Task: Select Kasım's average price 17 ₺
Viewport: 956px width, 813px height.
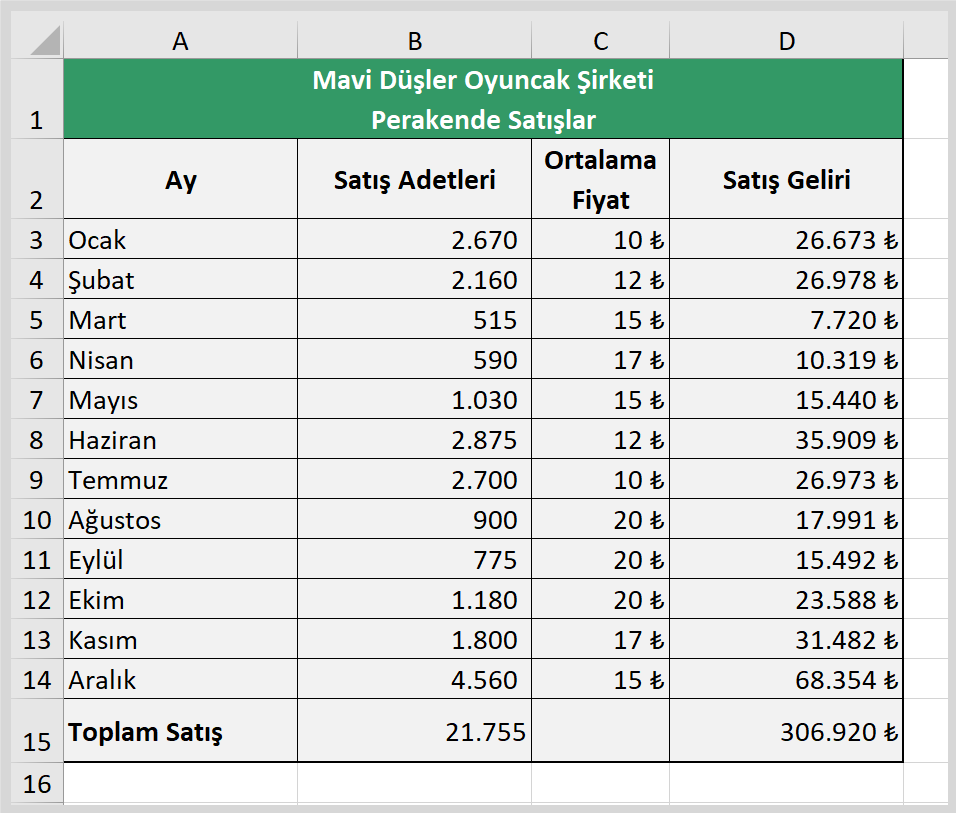Action: coord(601,639)
